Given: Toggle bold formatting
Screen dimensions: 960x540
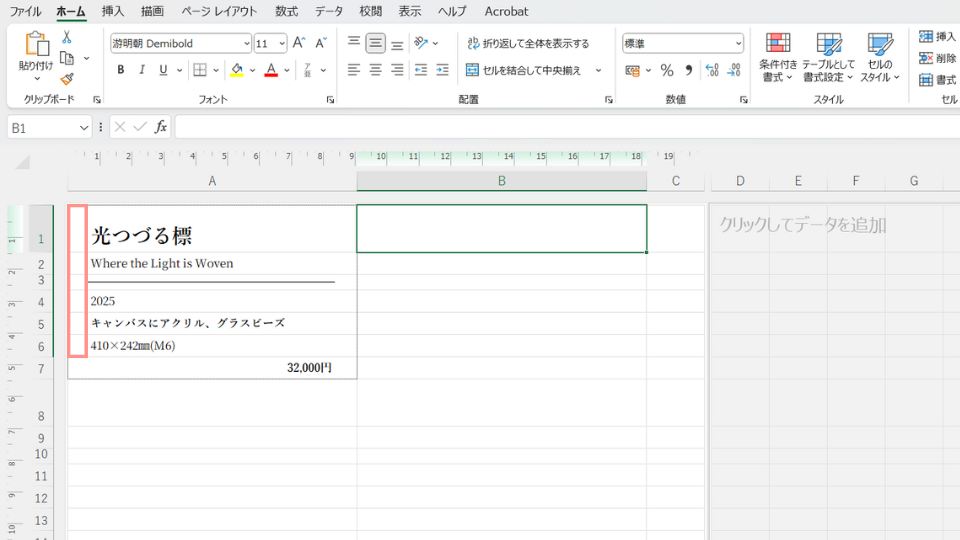Looking at the screenshot, I should tap(121, 70).
